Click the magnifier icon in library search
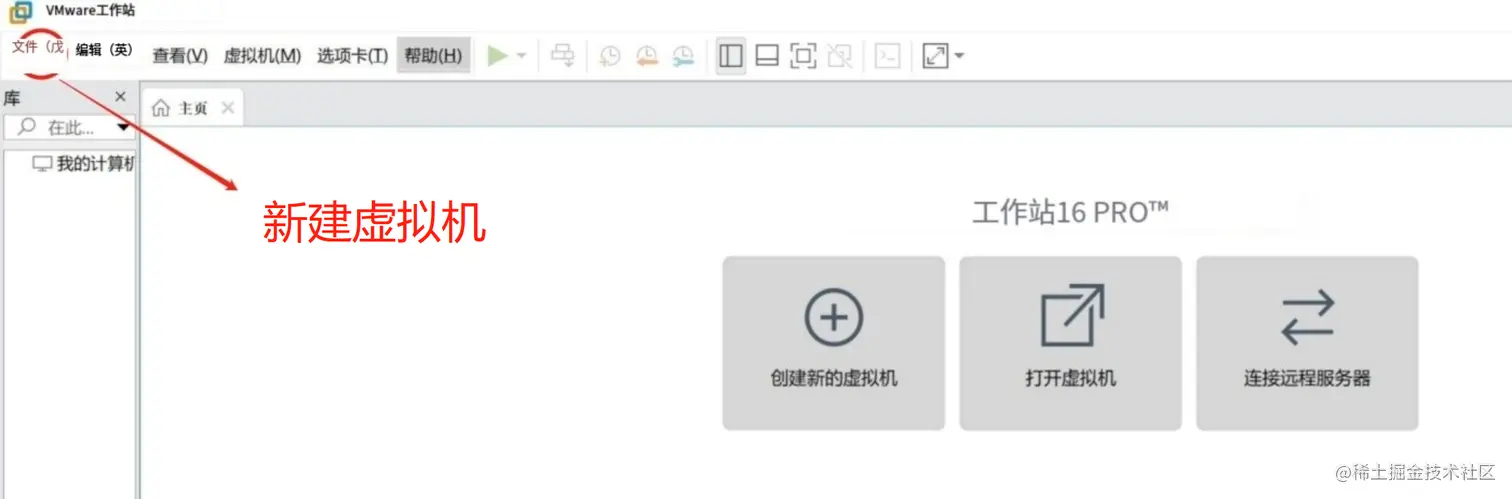This screenshot has height=499, width=1512. click(27, 127)
